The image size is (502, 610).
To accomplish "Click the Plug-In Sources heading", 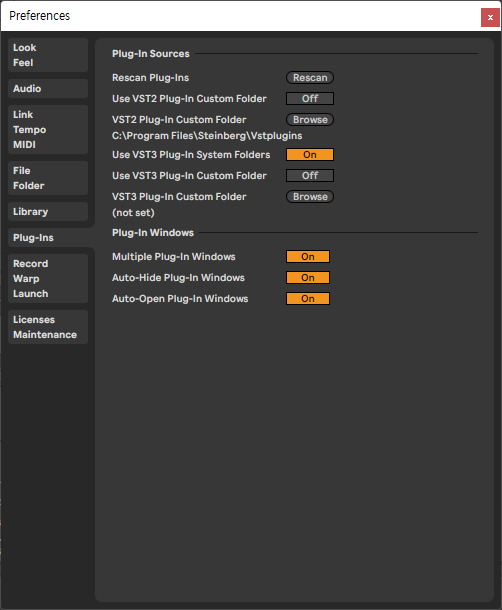I will [x=151, y=54].
